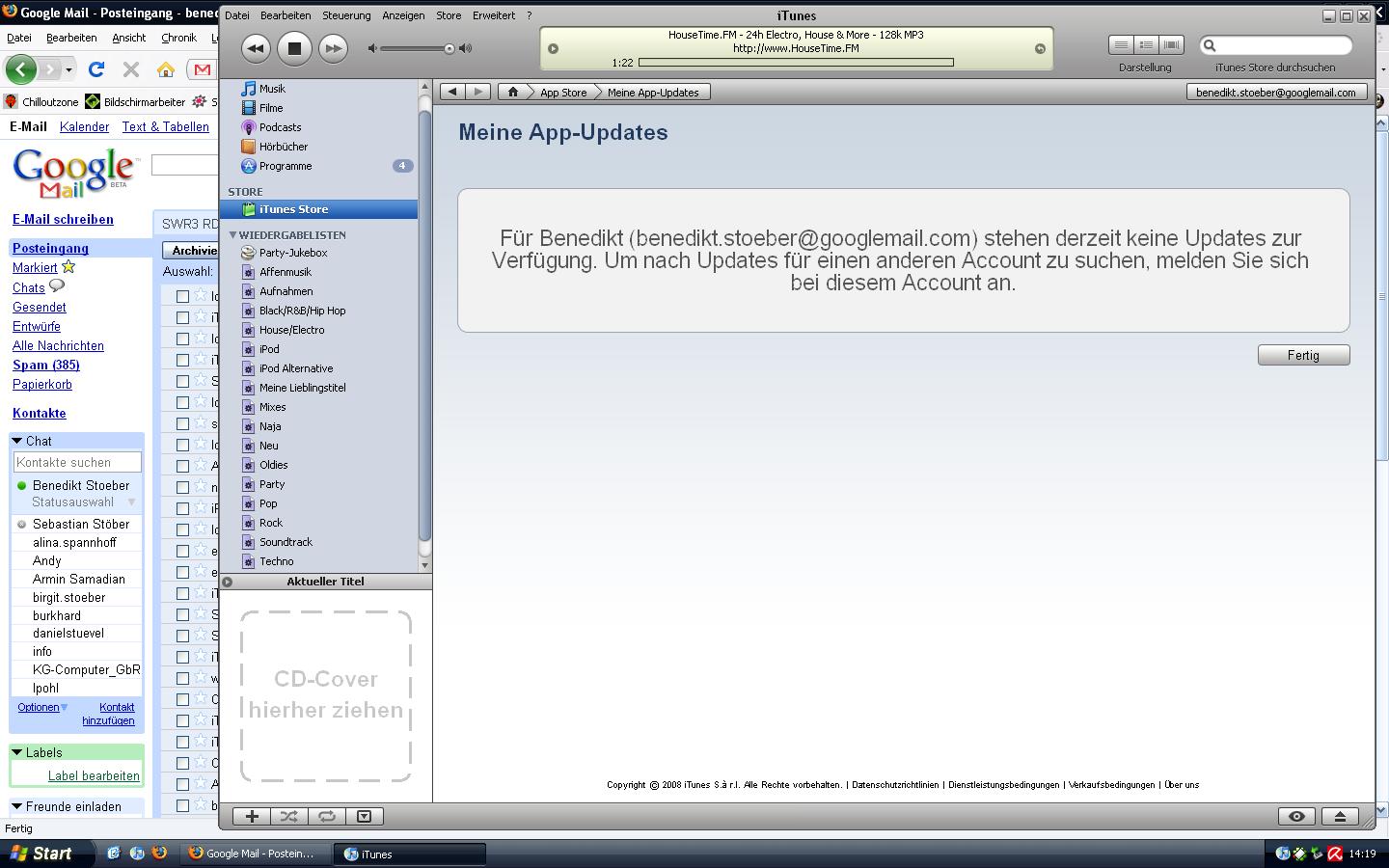Viewport: 1389px width, 868px height.
Task: Click the Meine App-Updates breadcrumb
Action: pyautogui.click(x=653, y=93)
